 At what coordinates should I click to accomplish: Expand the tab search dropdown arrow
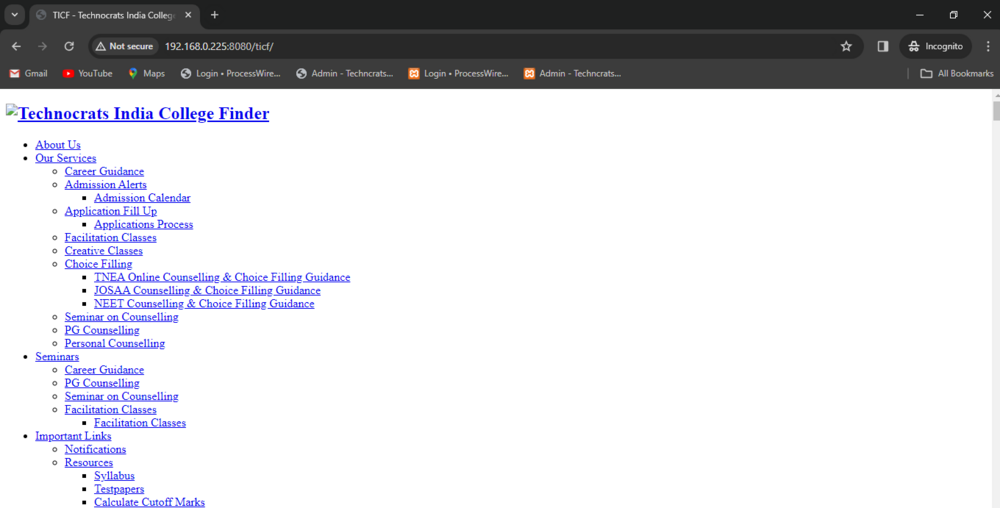tap(14, 15)
